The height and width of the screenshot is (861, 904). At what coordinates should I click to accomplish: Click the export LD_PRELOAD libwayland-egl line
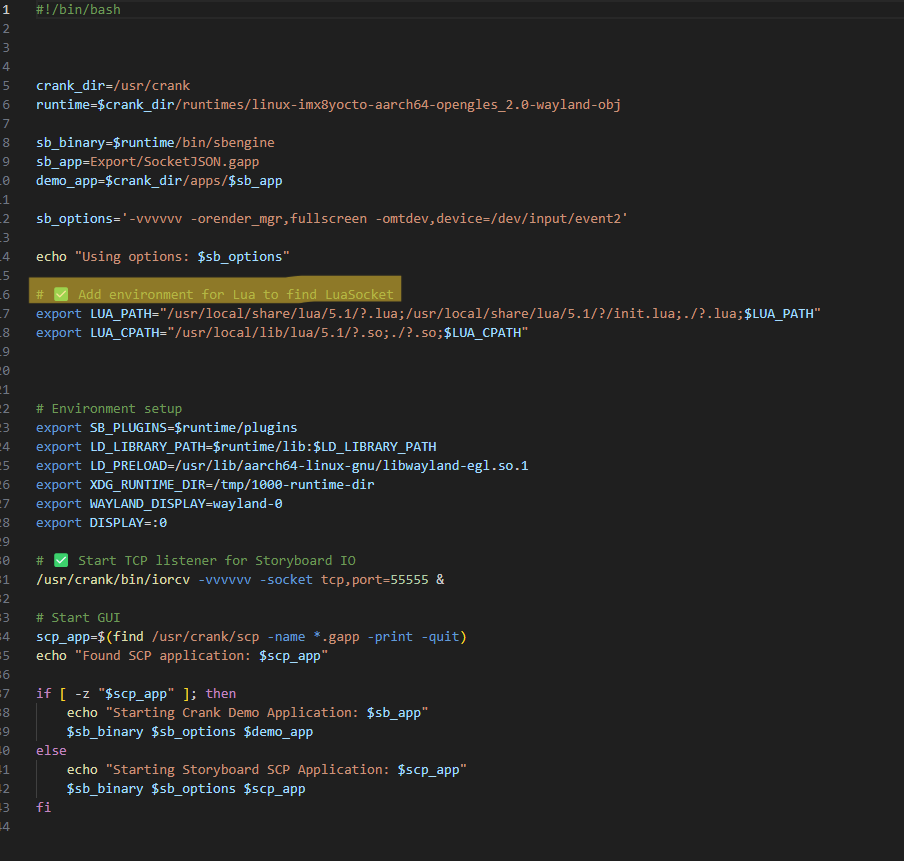click(282, 467)
